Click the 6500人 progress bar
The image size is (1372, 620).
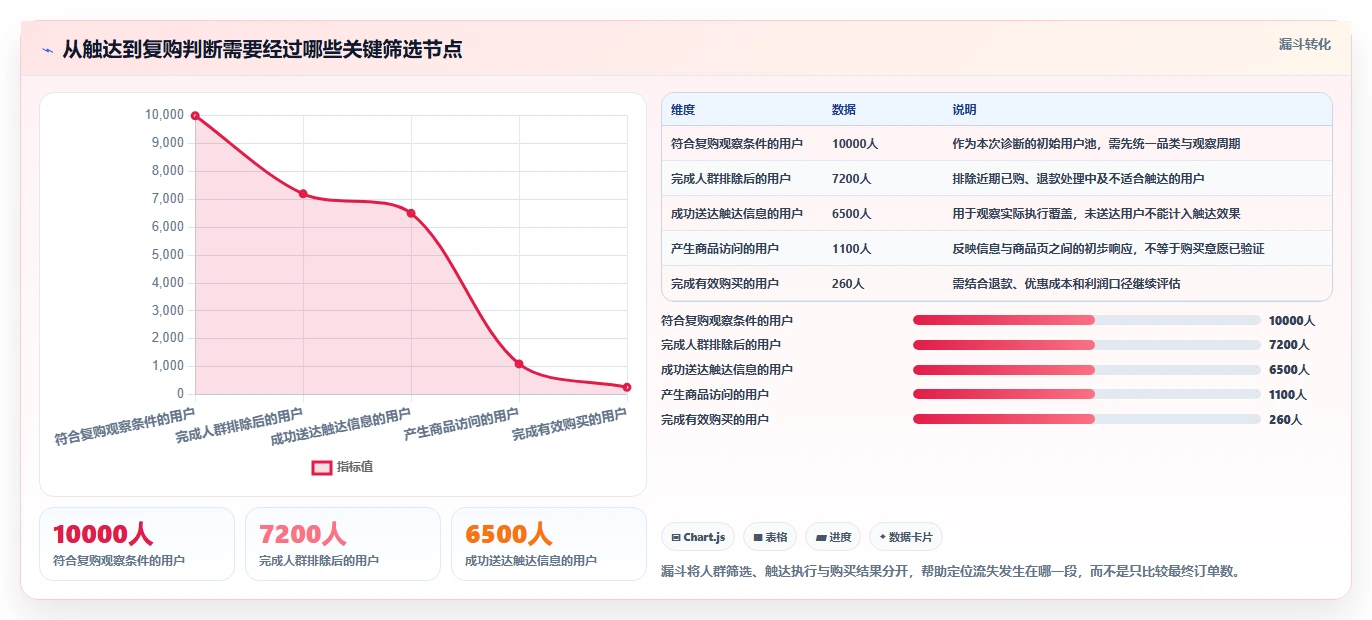pos(1086,370)
